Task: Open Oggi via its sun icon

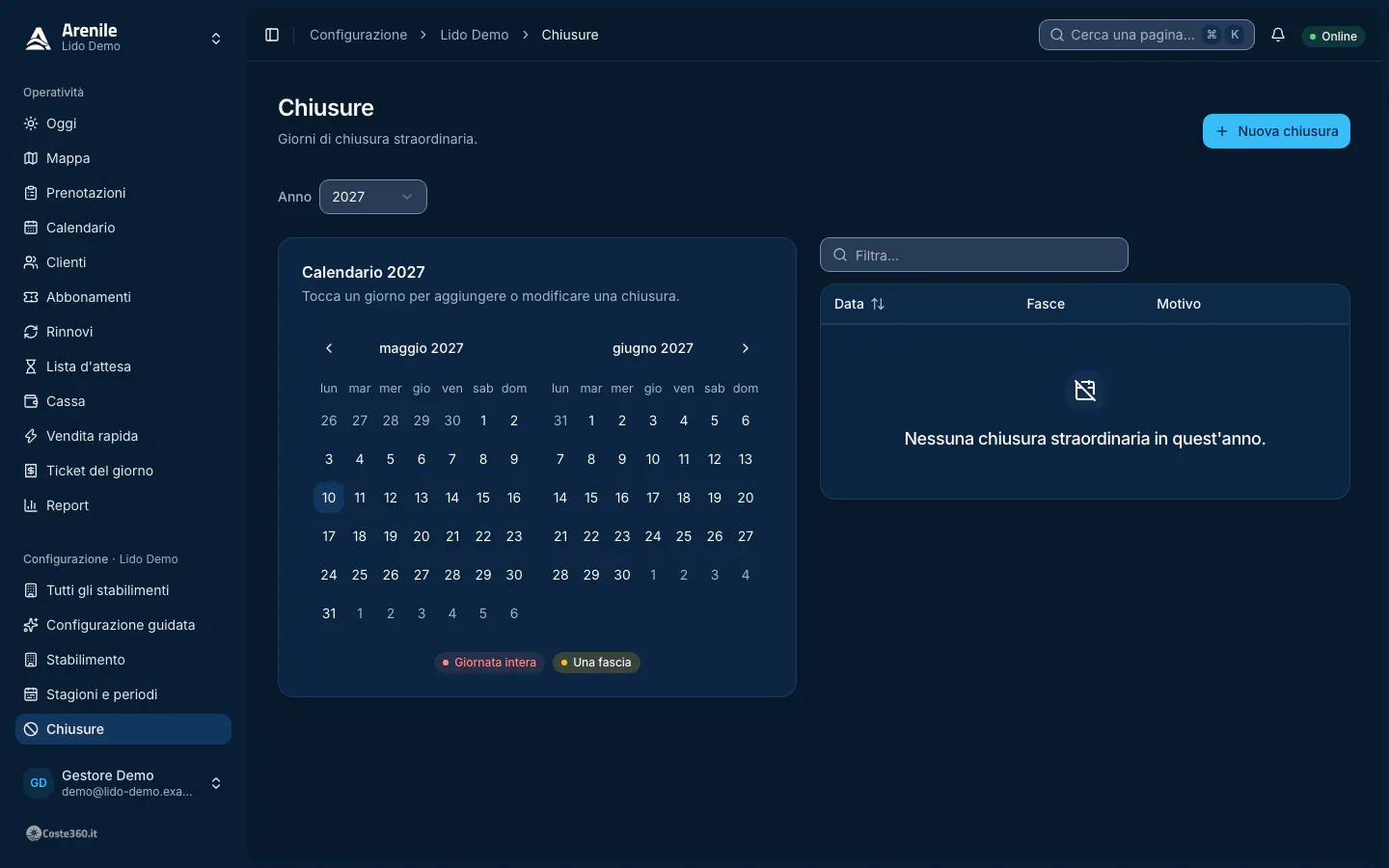Action: [31, 123]
